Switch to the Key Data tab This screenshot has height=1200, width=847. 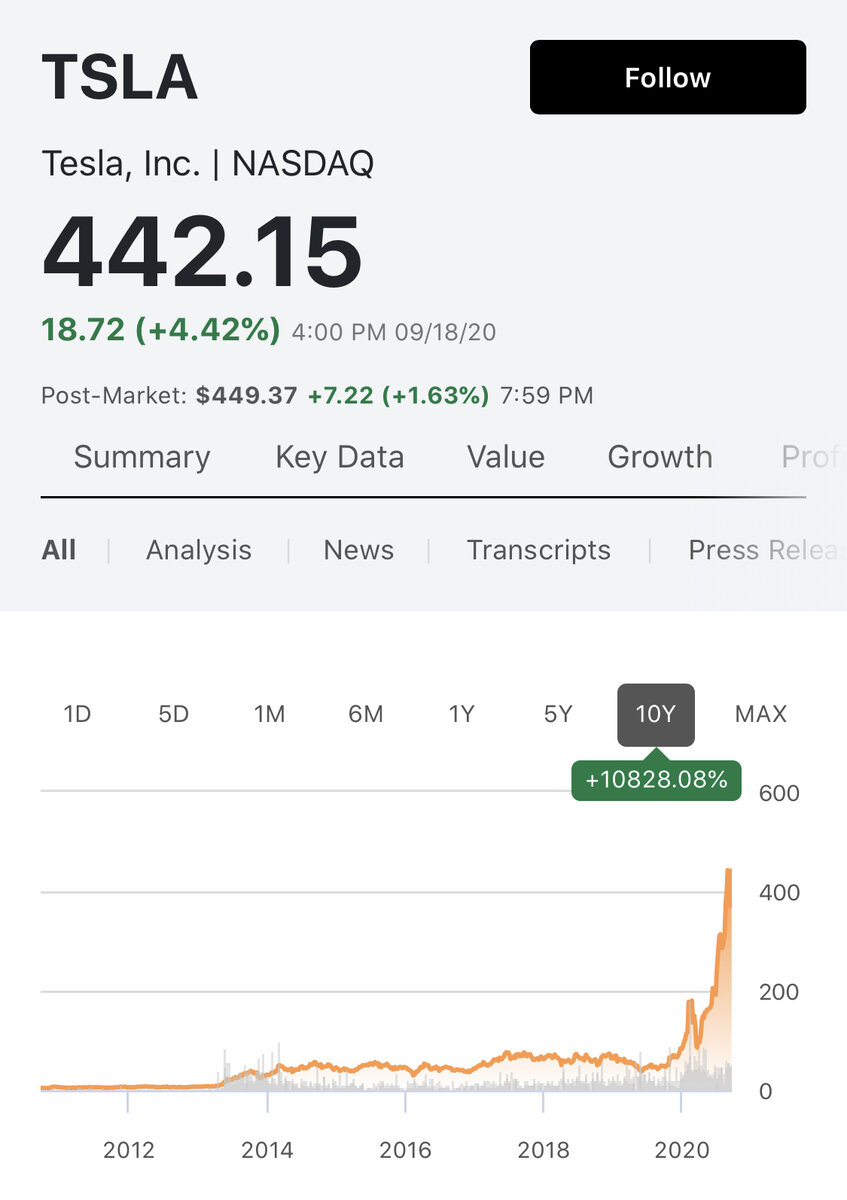pos(340,457)
